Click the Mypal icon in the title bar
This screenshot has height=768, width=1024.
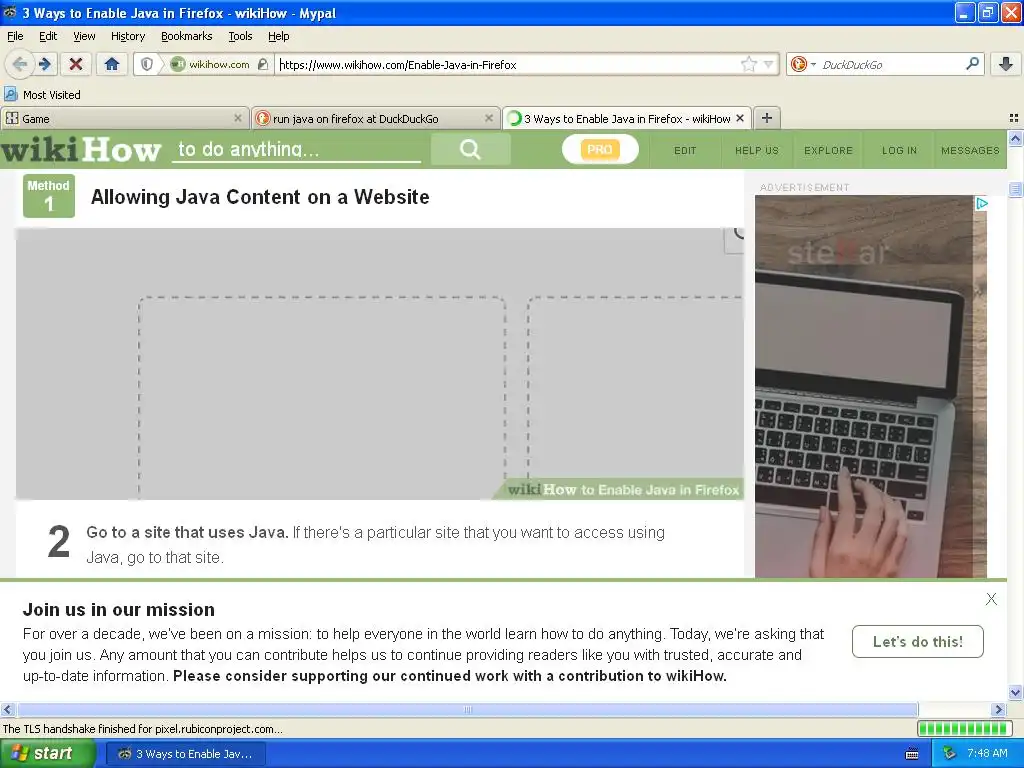tap(10, 12)
